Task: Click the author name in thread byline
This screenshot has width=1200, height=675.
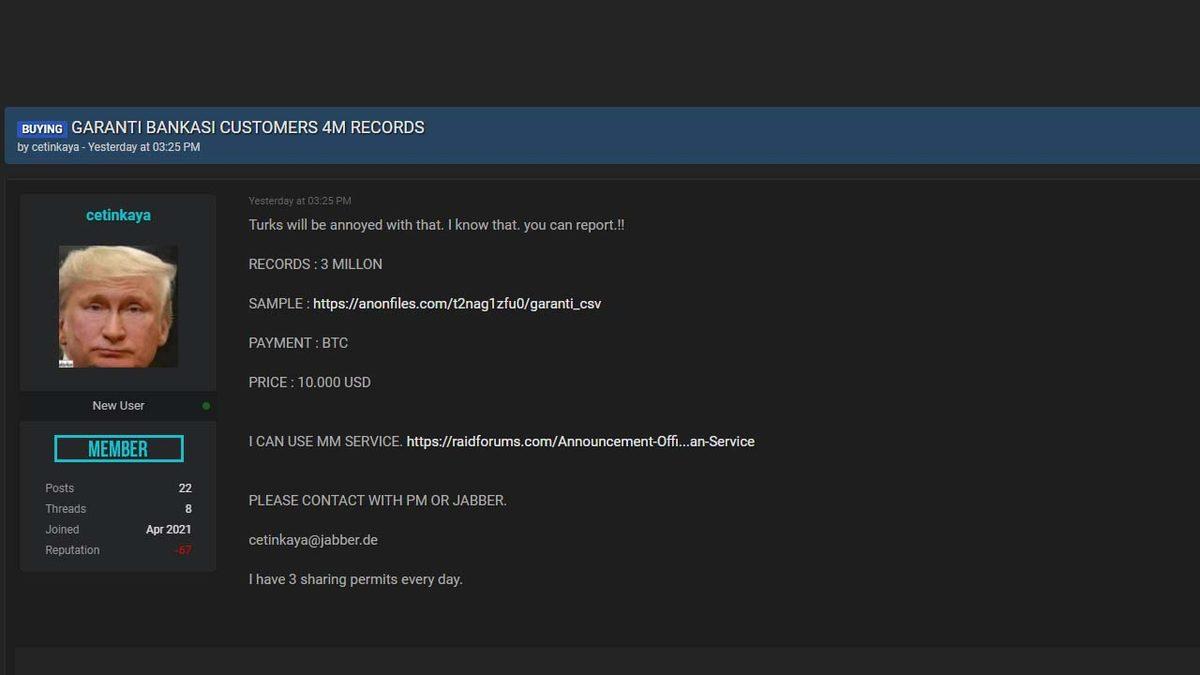Action: (x=55, y=147)
